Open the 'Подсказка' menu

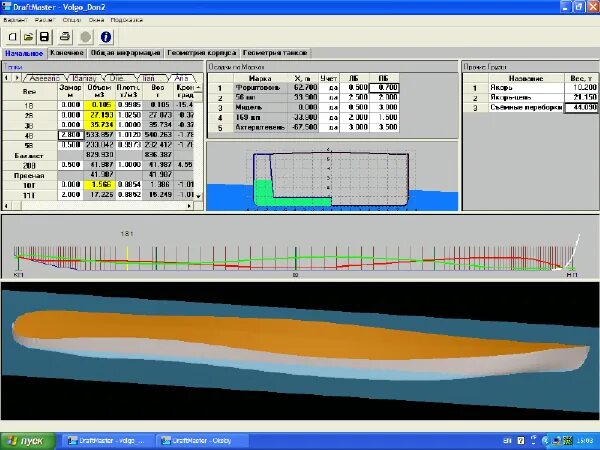[x=127, y=20]
